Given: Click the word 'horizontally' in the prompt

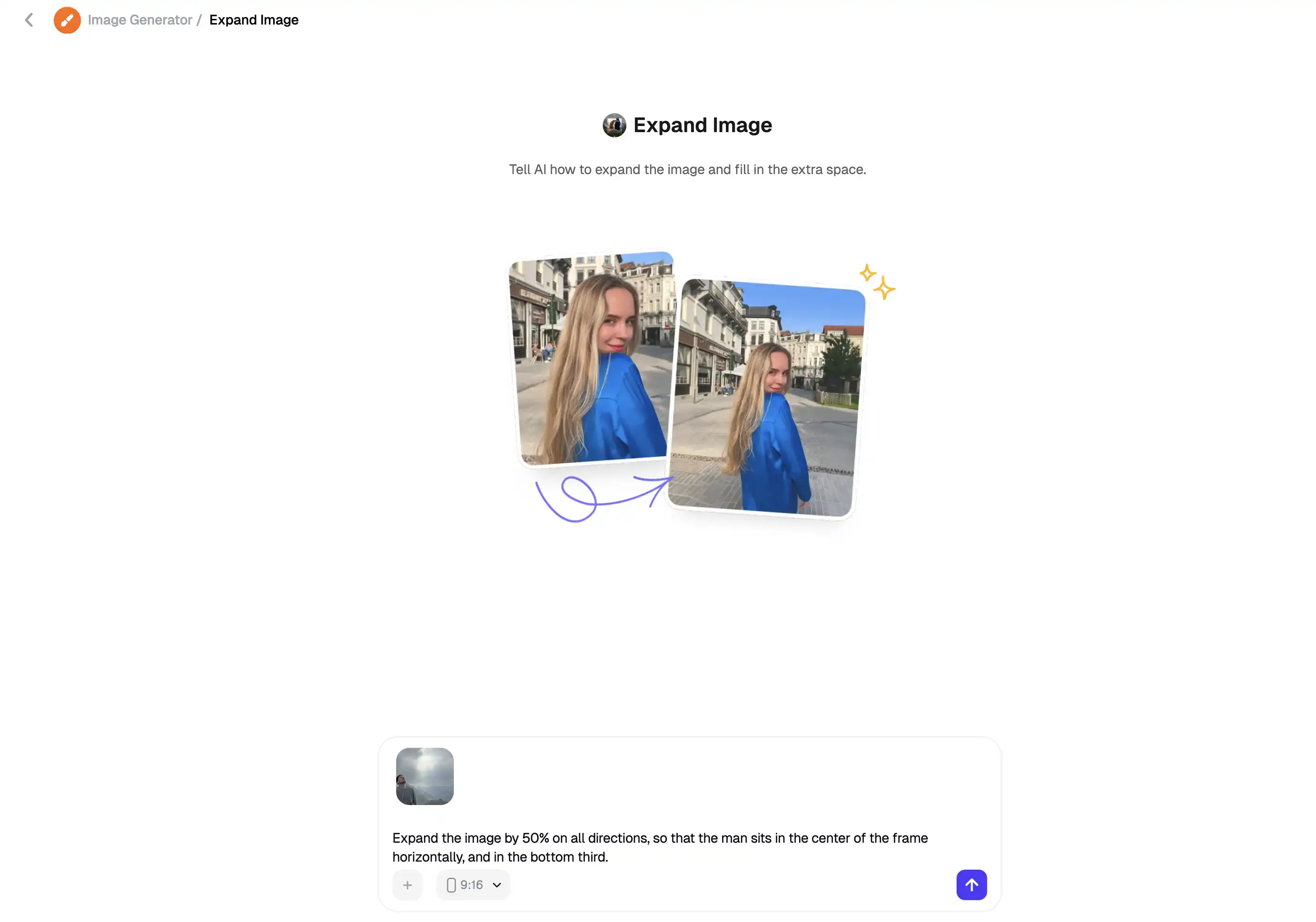Looking at the screenshot, I should click(428, 857).
